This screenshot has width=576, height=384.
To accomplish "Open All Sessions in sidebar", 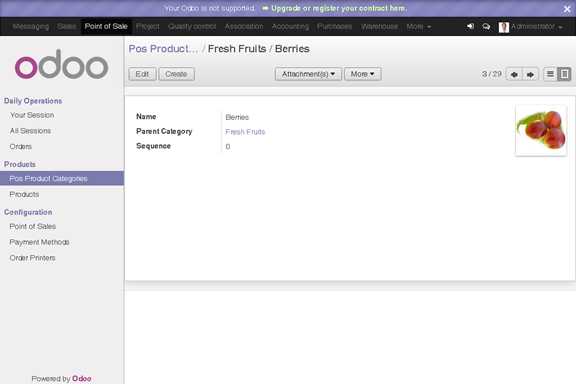I will [30, 131].
